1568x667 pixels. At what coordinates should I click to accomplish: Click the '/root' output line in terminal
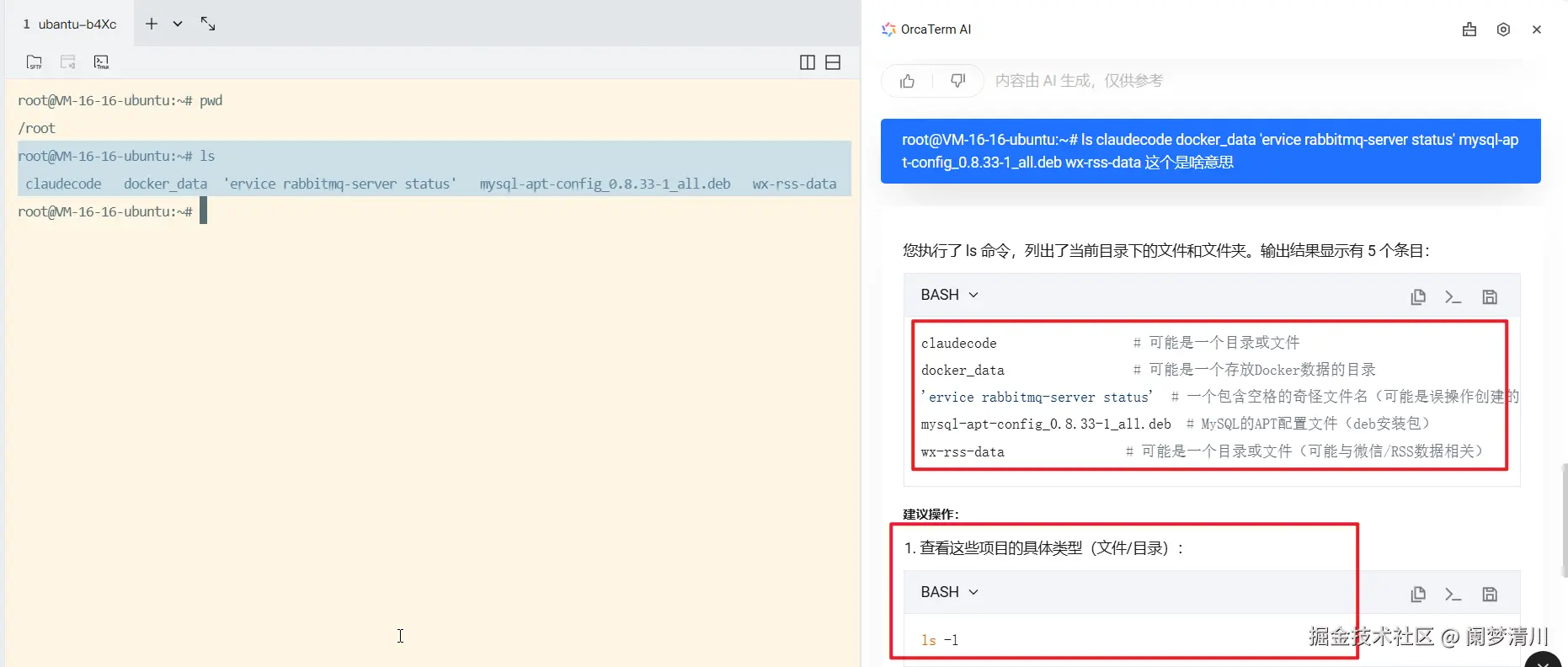(x=37, y=128)
